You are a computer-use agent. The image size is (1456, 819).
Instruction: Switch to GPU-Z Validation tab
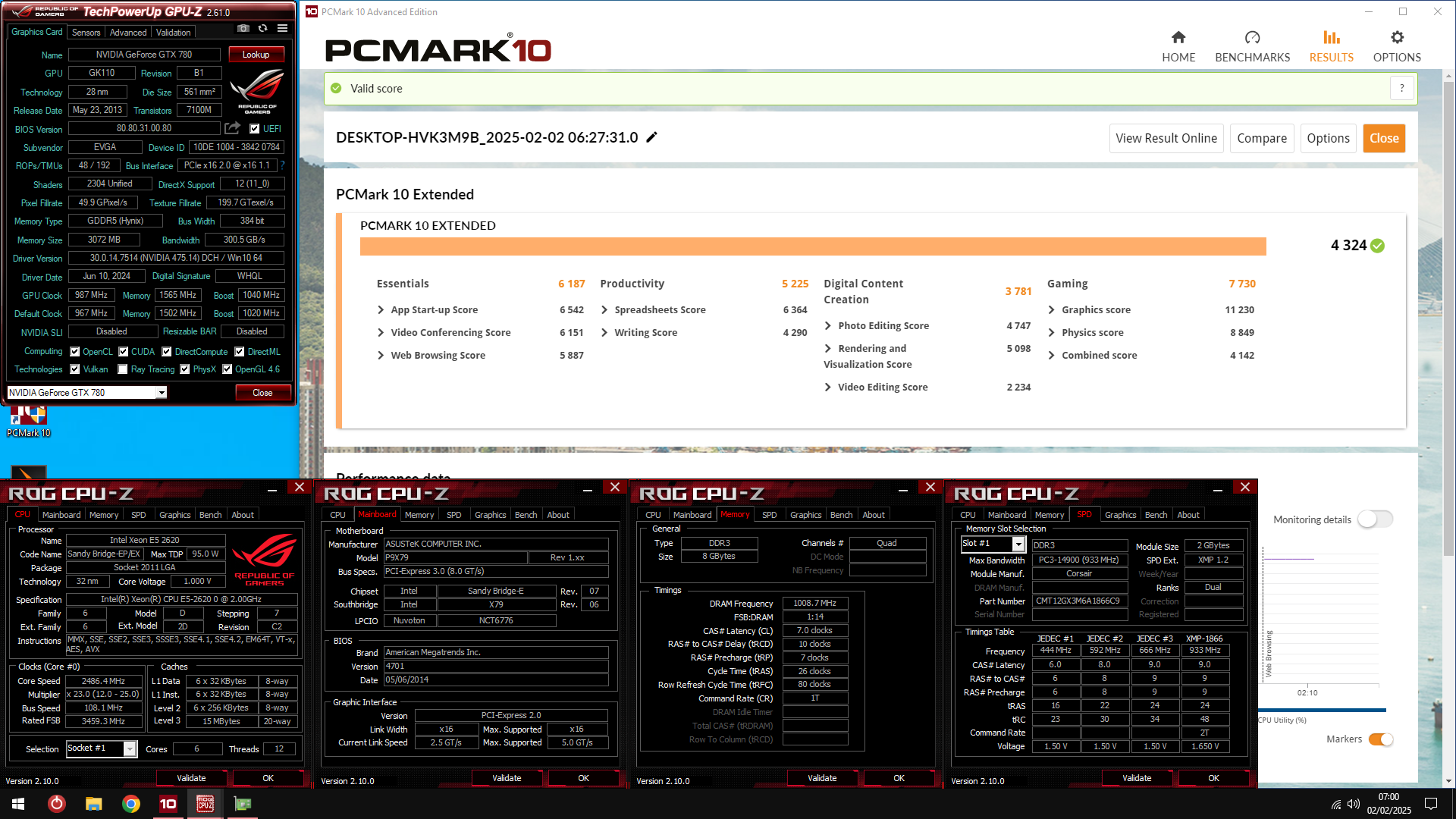(x=174, y=33)
